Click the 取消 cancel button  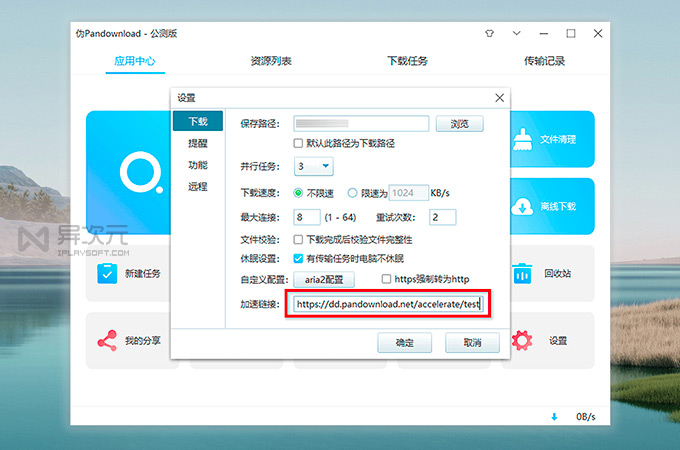(472, 342)
